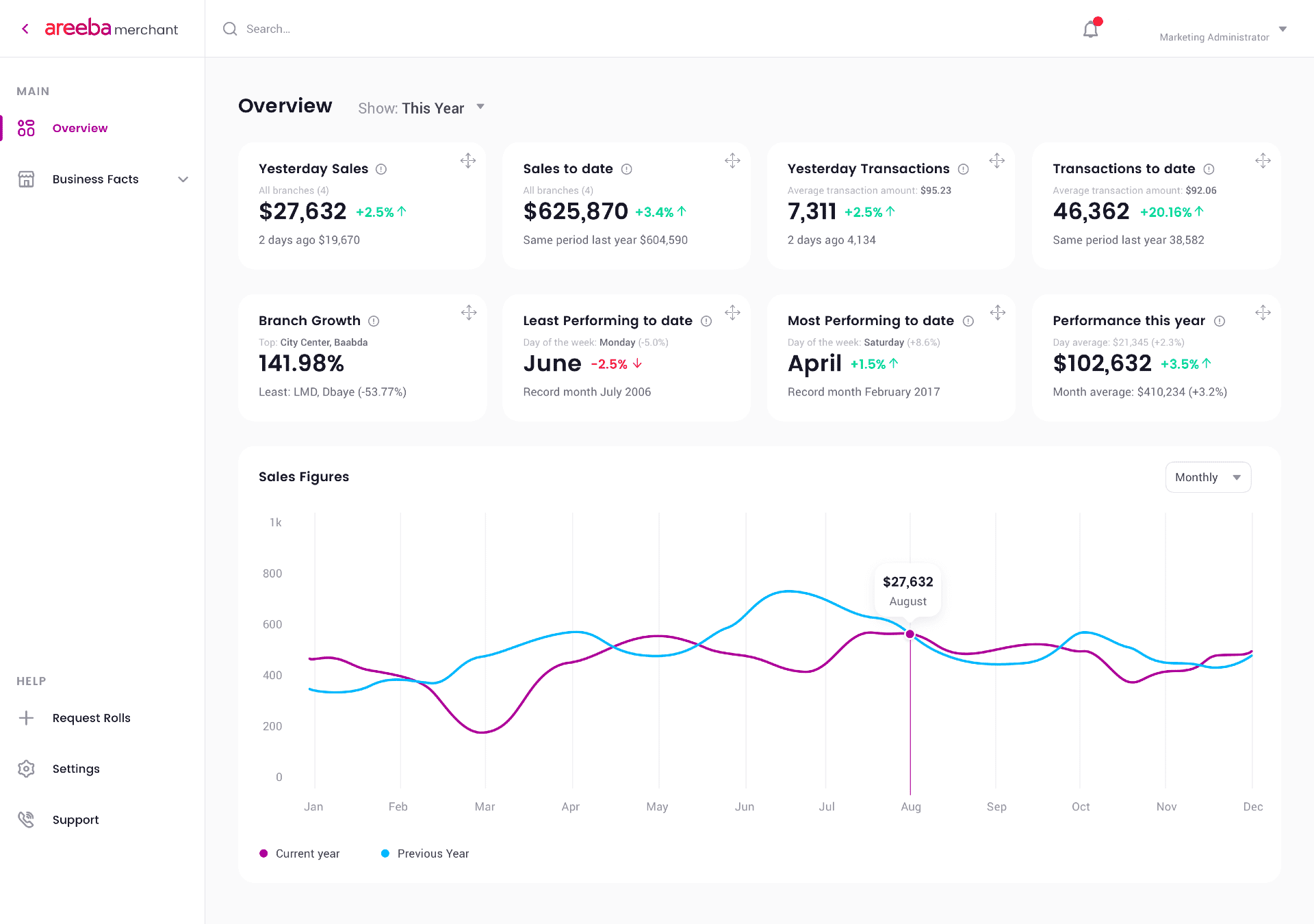Click the notification bell icon

tap(1090, 29)
